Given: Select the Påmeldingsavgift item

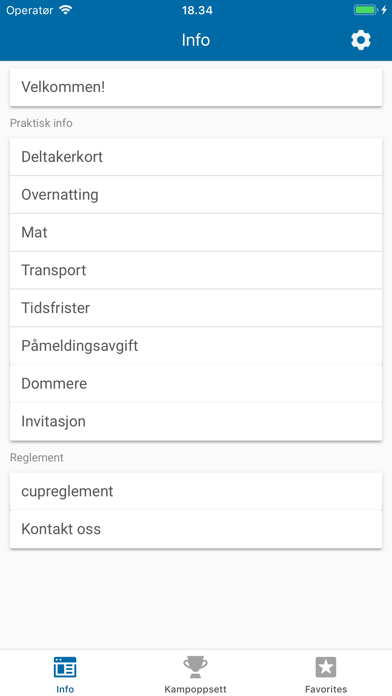Looking at the screenshot, I should click(x=196, y=346).
